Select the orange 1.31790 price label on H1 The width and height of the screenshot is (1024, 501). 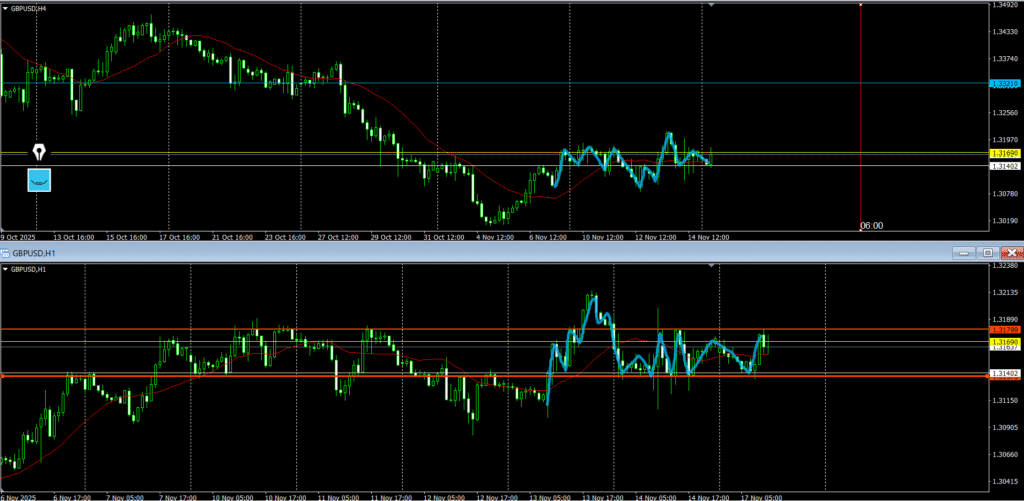click(1003, 329)
